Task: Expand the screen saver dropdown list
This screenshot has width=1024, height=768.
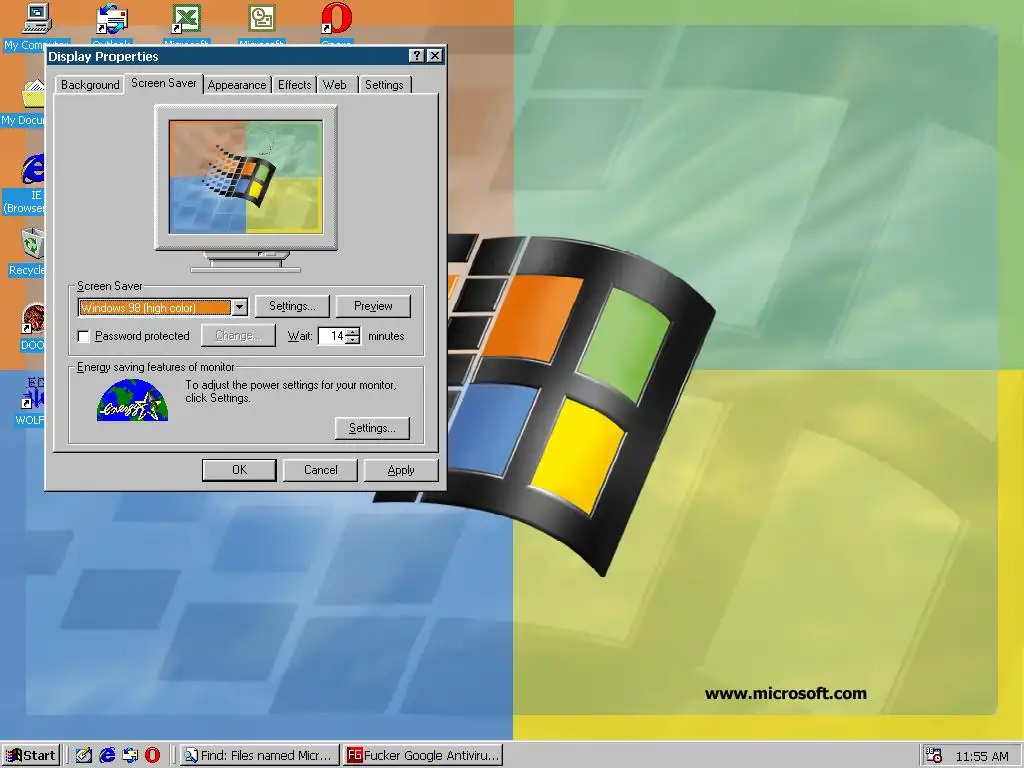Action: [x=240, y=307]
